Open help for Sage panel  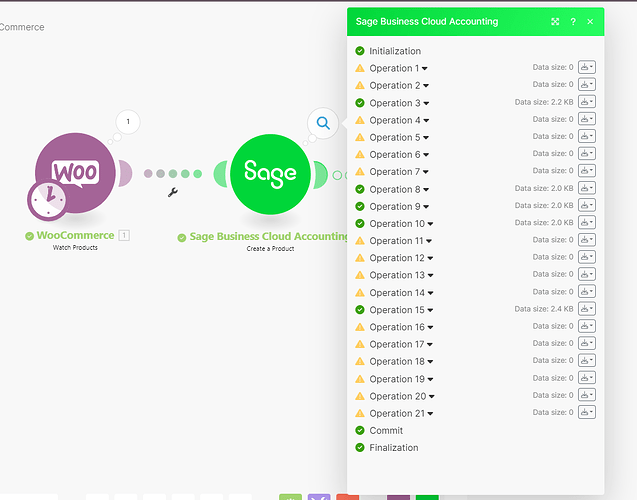click(x=573, y=22)
